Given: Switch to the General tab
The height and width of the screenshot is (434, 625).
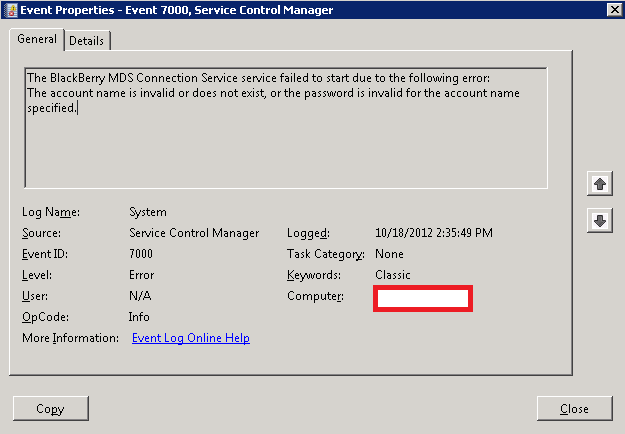Looking at the screenshot, I should [x=37, y=39].
